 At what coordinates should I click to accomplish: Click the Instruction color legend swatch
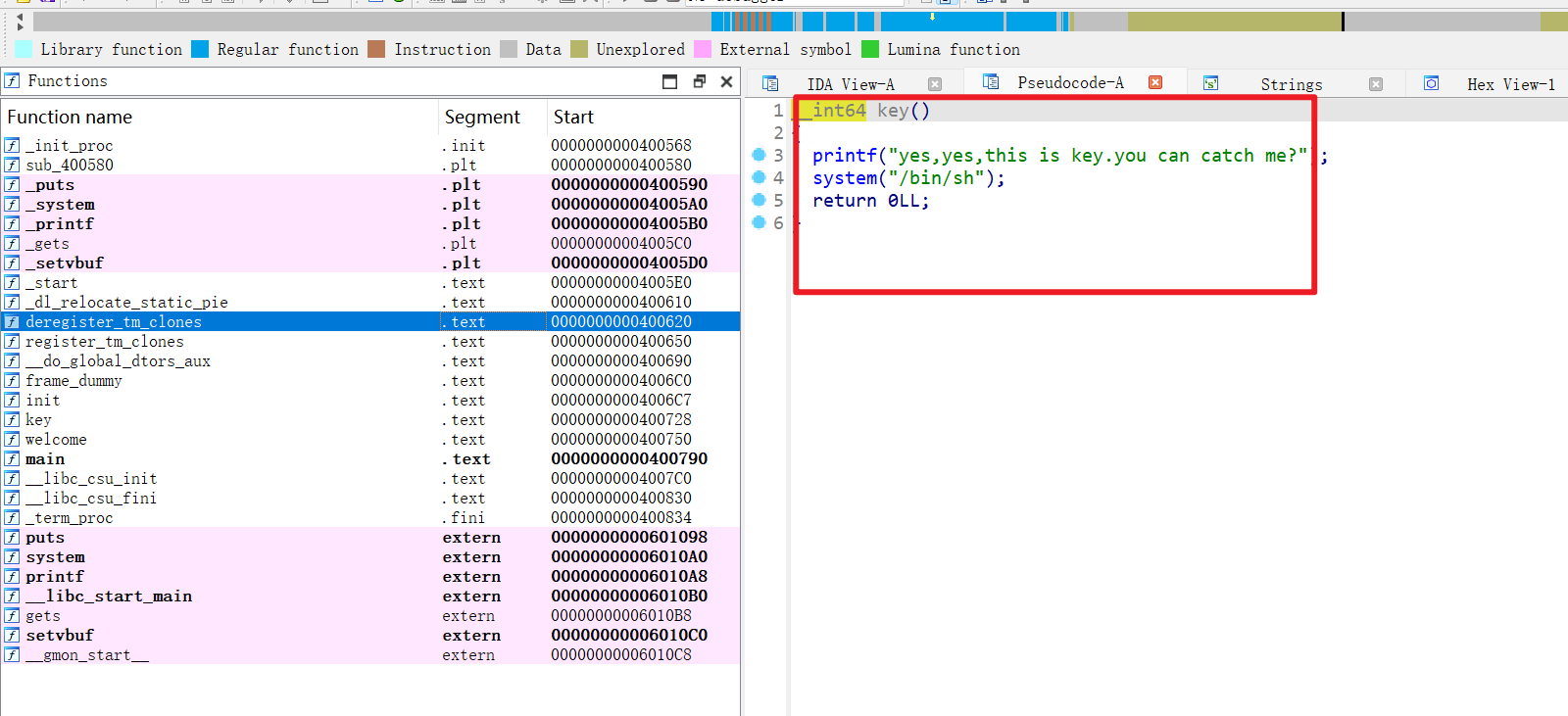point(376,49)
